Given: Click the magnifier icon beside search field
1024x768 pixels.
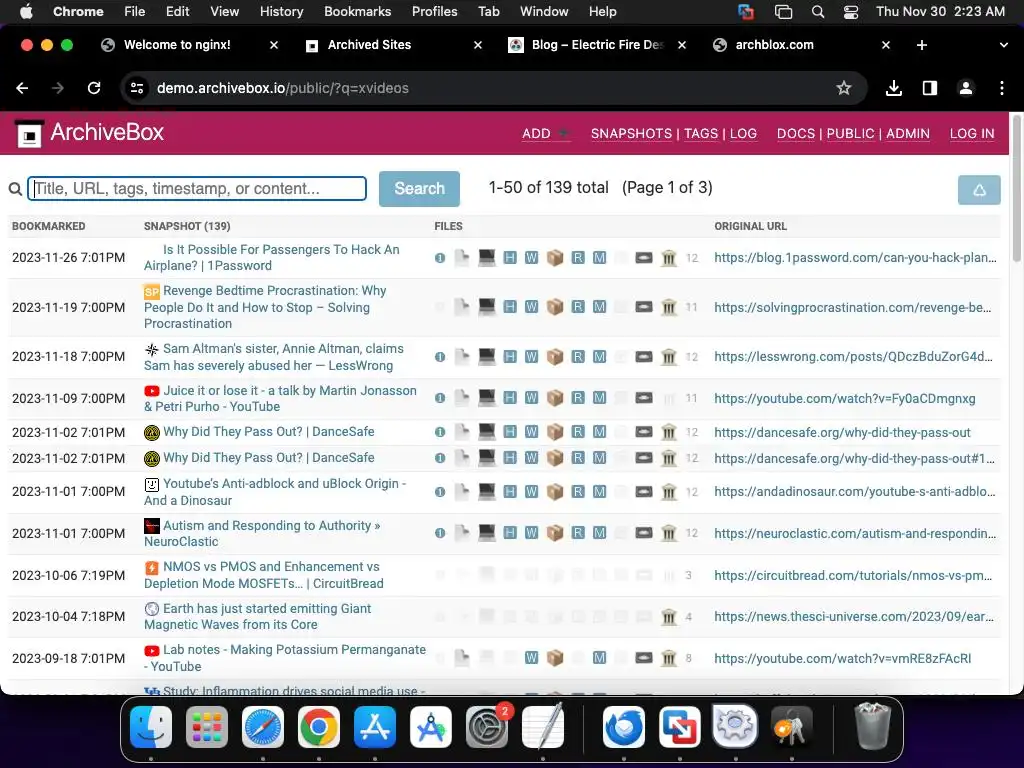Looking at the screenshot, I should (15, 189).
